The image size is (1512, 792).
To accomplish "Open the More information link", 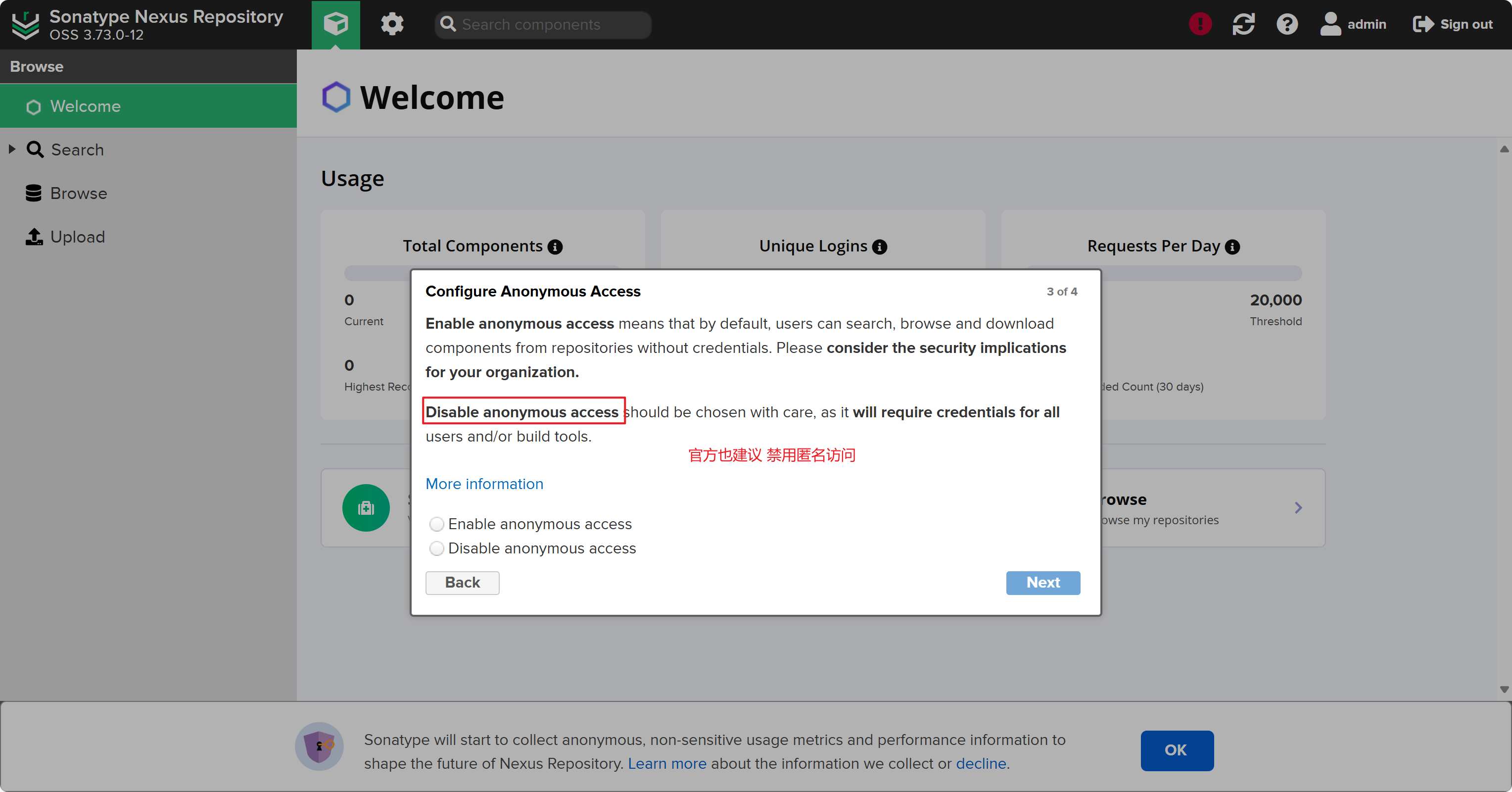I will point(484,484).
